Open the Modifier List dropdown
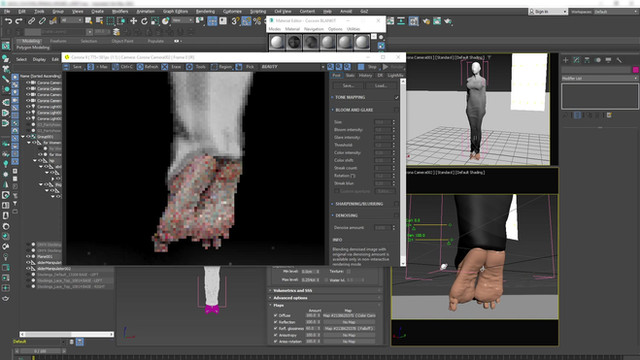This screenshot has height=360, width=640. [600, 78]
